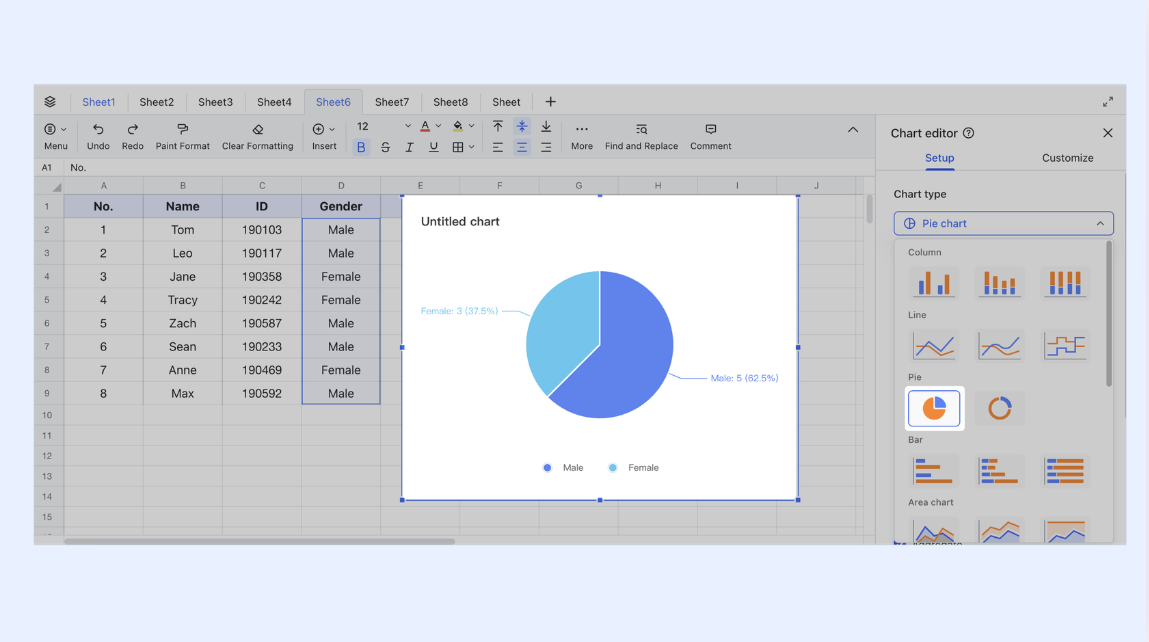This screenshot has width=1149, height=642.
Task: Choose the step line chart type
Action: click(1065, 346)
